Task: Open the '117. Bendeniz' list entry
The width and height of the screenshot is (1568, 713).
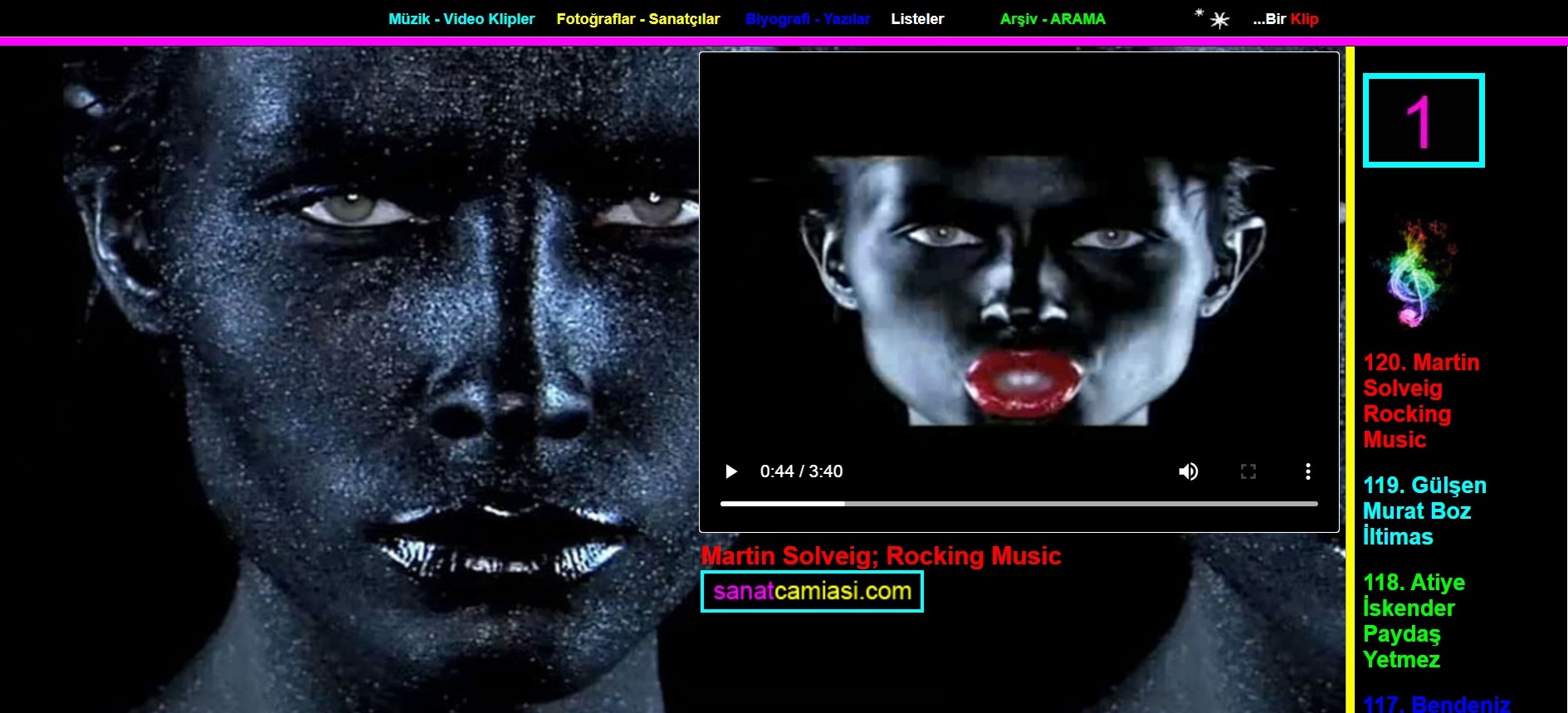Action: 1436,704
